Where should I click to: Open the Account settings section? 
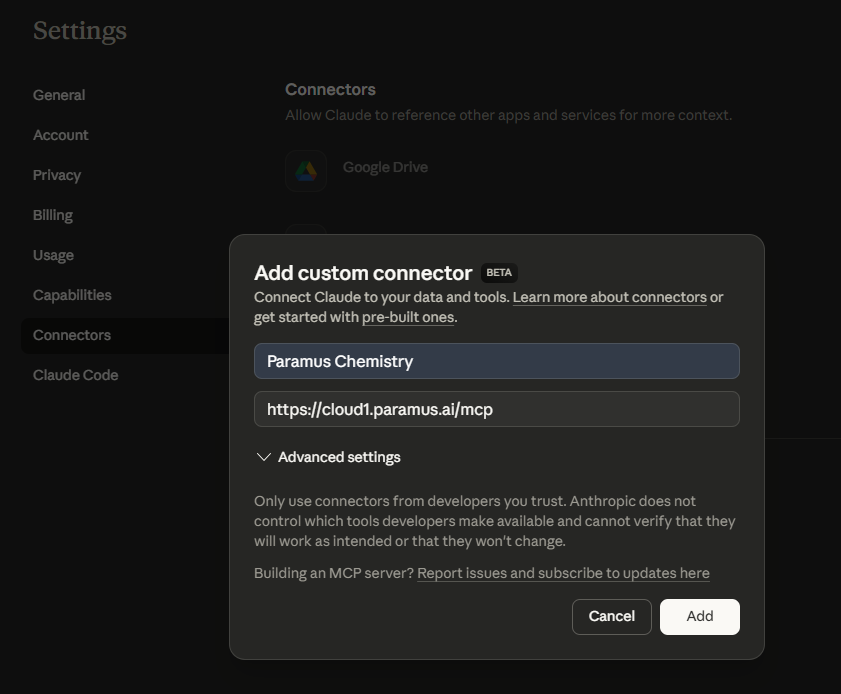point(60,135)
